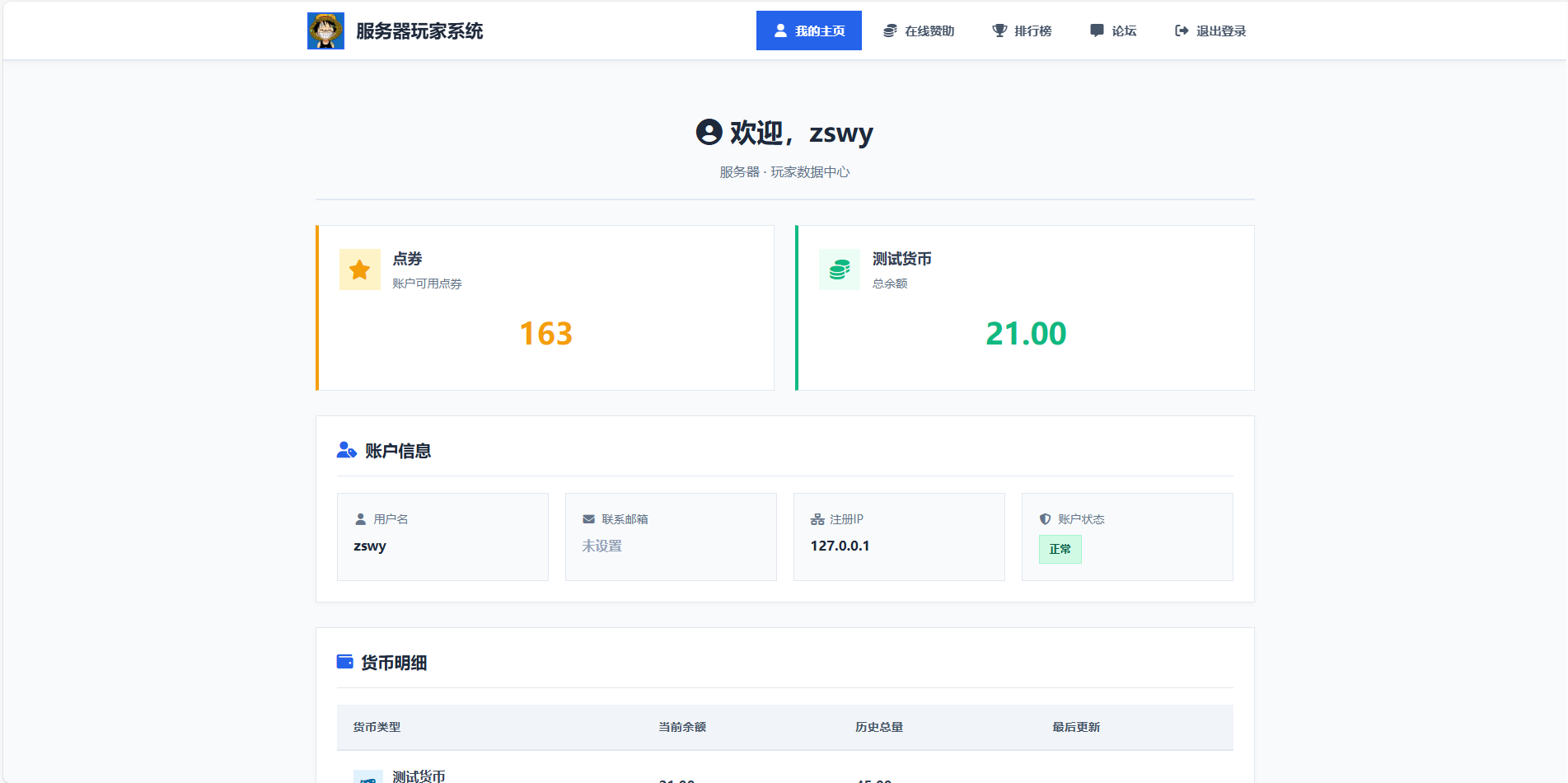1568x783 pixels.
Task: Click the 未设置 email placeholder text
Action: tap(601, 546)
